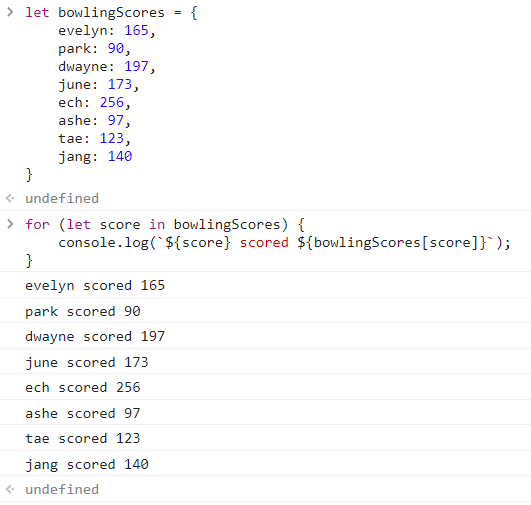The image size is (531, 505).
Task: Click the 'evelyn scored 165' output row
Action: [x=266, y=285]
